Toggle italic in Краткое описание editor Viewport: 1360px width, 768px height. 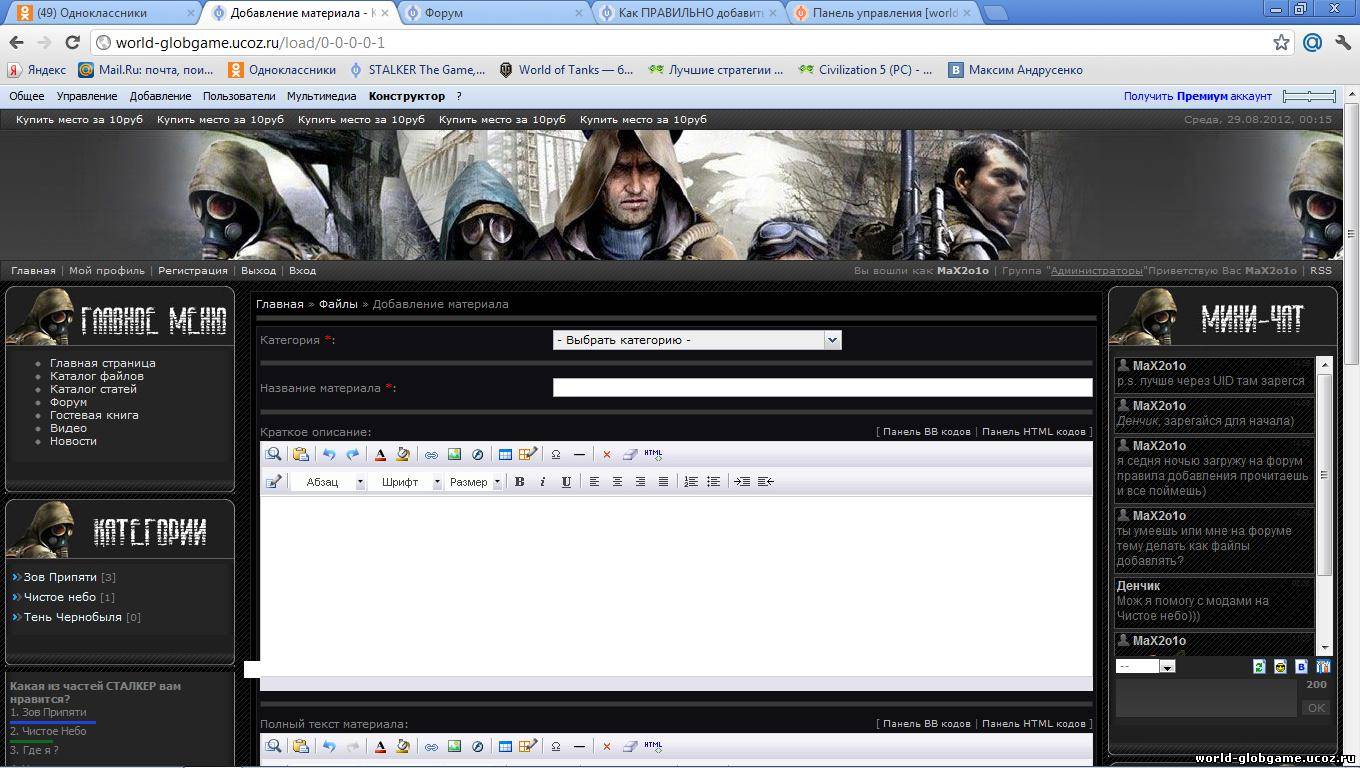(542, 482)
